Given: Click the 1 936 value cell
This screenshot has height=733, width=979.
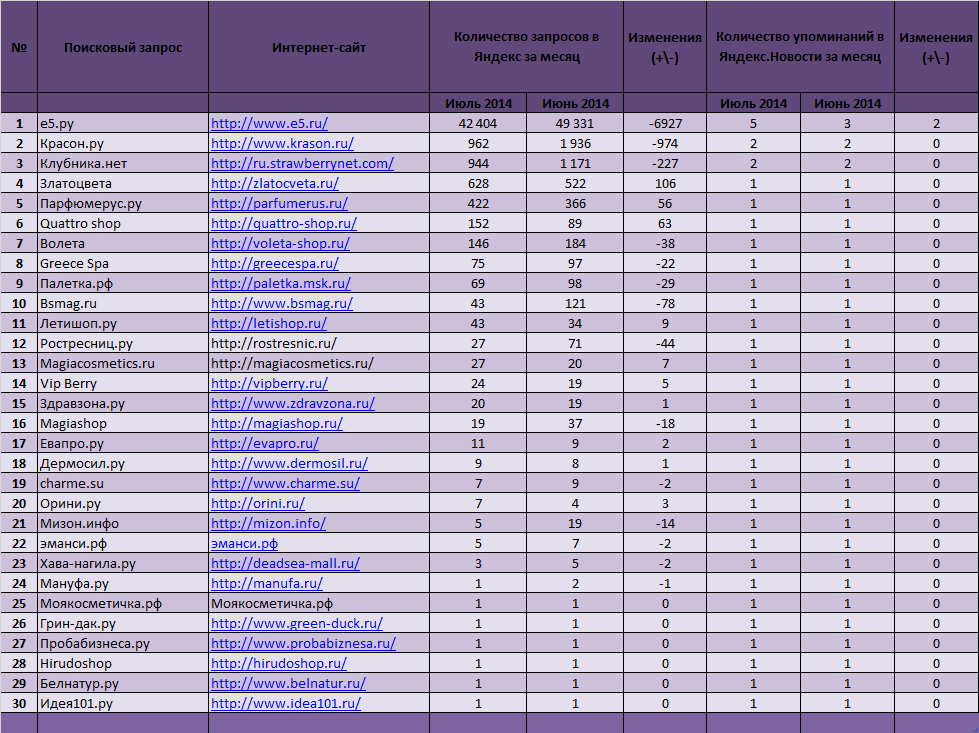Looking at the screenshot, I should (x=575, y=144).
